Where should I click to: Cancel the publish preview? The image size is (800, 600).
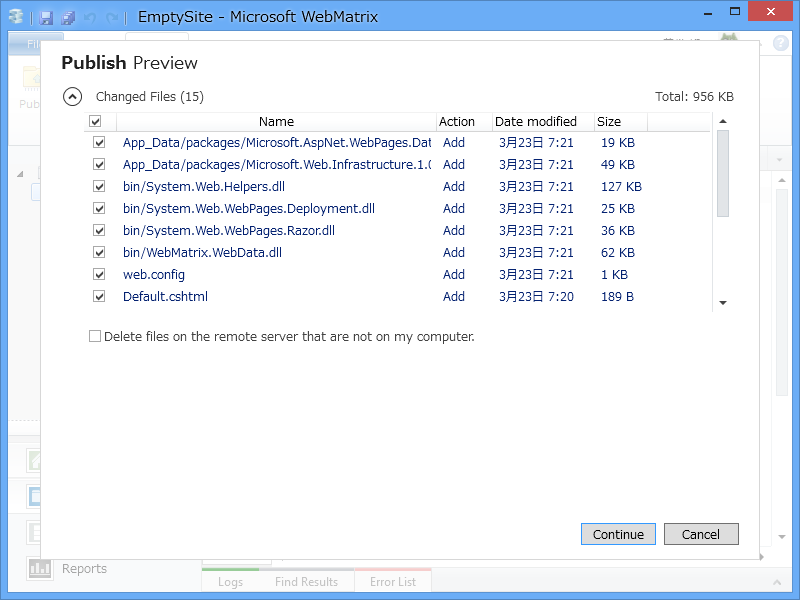tap(701, 534)
